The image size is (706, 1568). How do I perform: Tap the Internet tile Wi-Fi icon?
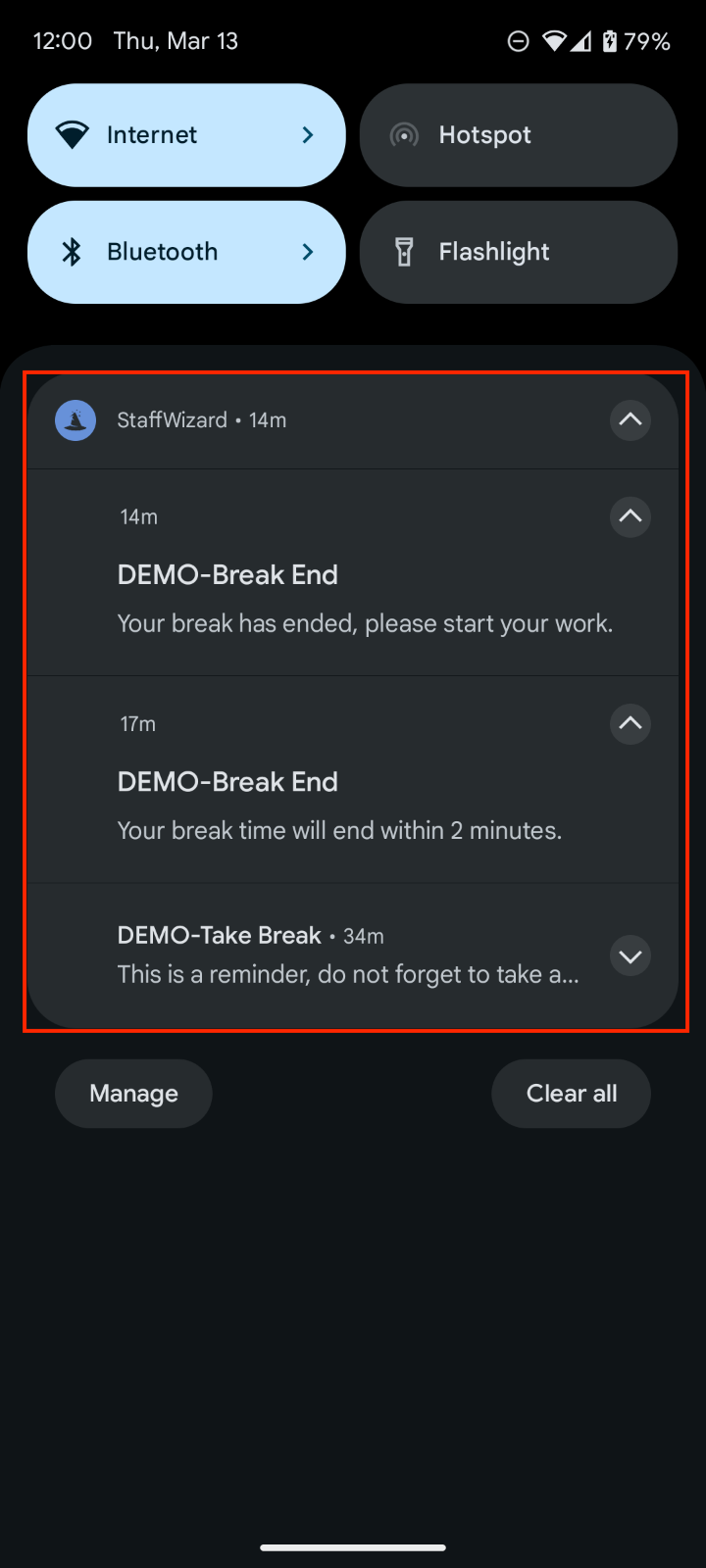tap(73, 135)
